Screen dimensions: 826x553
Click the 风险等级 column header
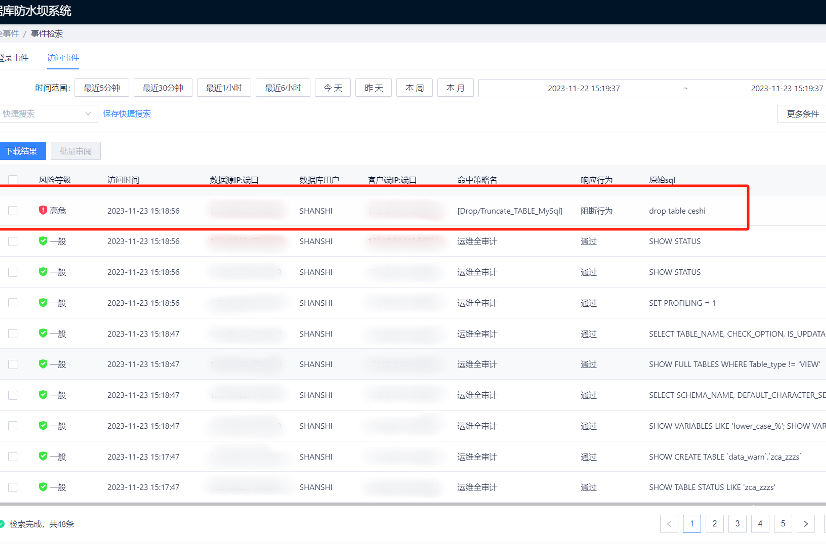pos(55,180)
